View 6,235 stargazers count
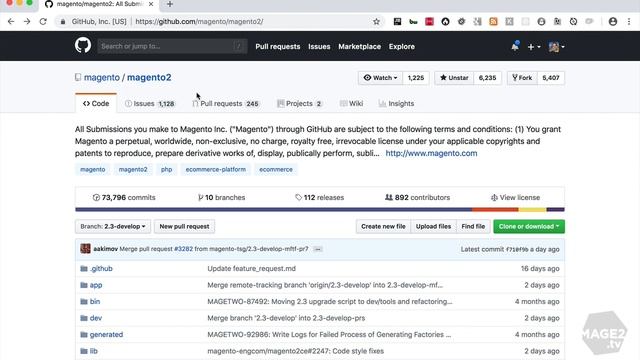Screen dimensions: 640x360 487,78
